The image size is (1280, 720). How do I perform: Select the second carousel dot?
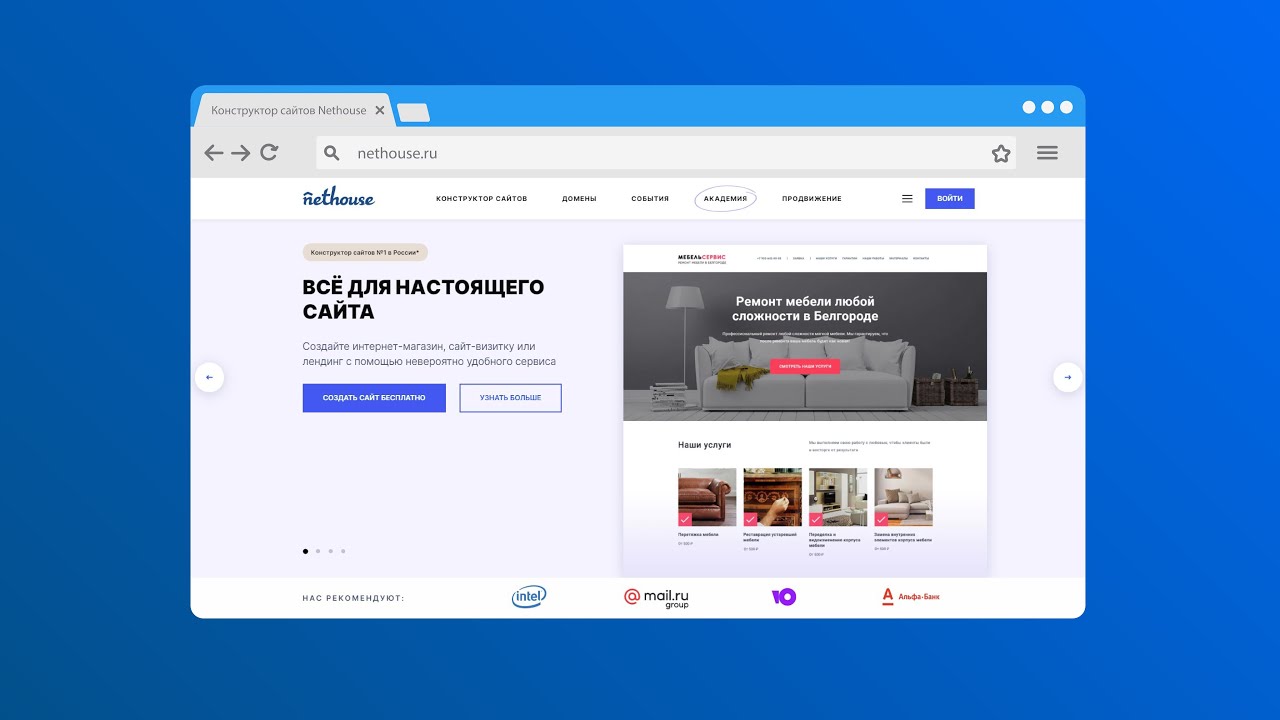(x=318, y=551)
